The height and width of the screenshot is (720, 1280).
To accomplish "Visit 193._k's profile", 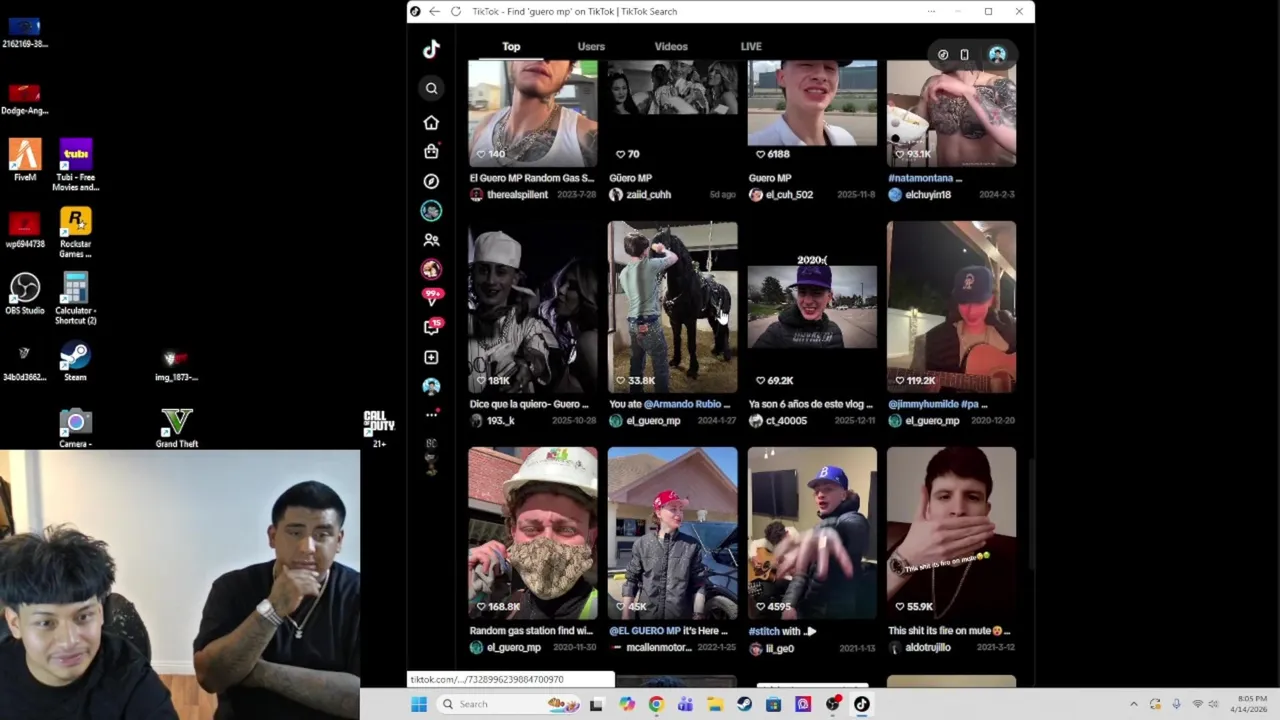I will (x=500, y=421).
